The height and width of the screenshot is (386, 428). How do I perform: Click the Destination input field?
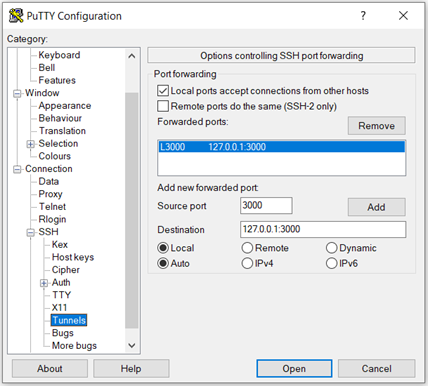click(x=323, y=229)
